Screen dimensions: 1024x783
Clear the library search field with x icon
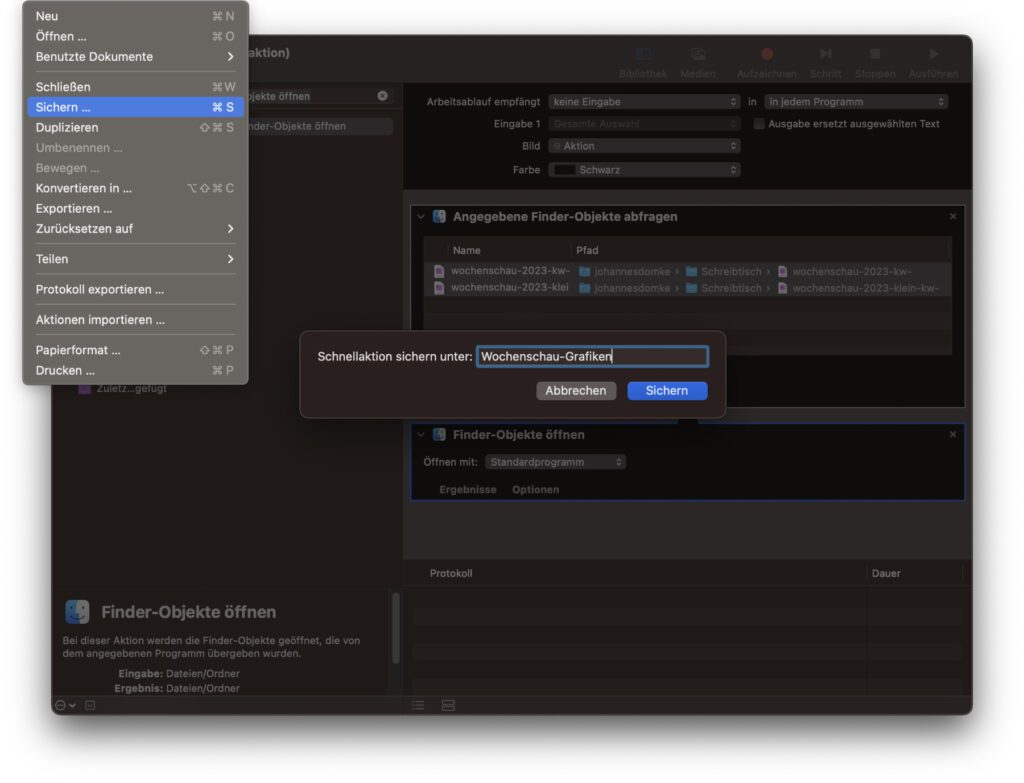(382, 96)
